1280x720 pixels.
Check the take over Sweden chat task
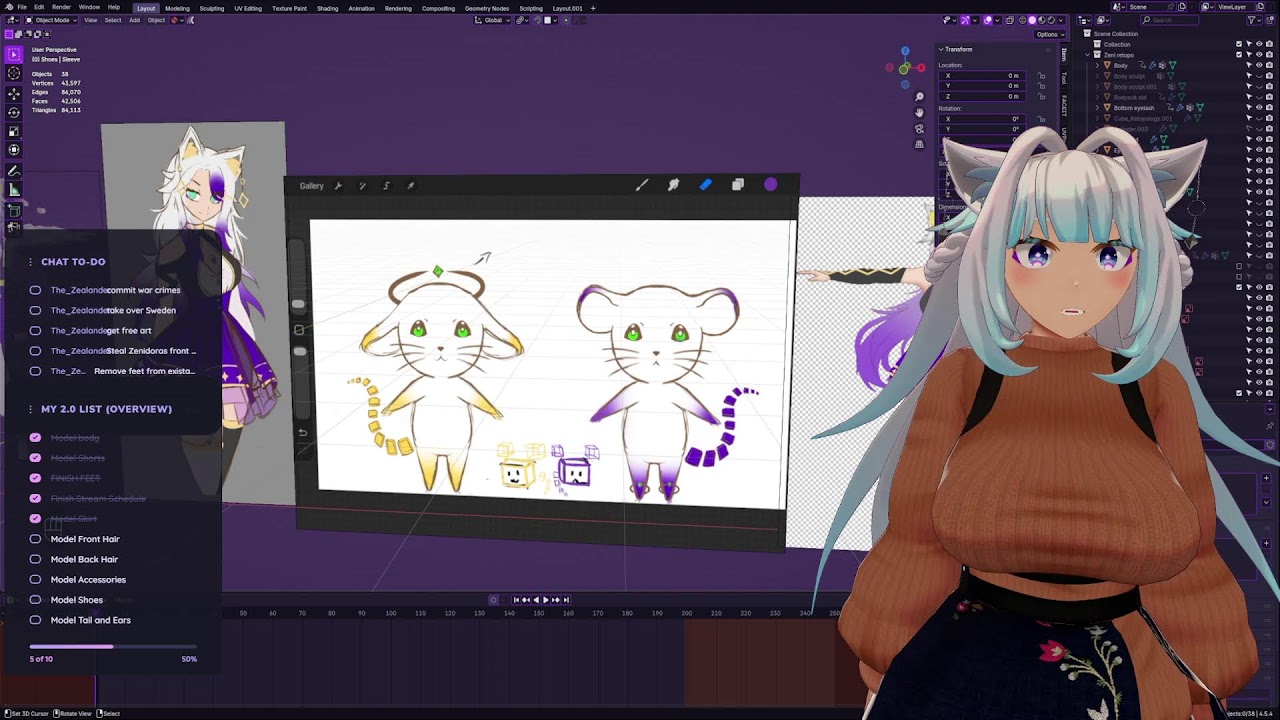[35, 310]
